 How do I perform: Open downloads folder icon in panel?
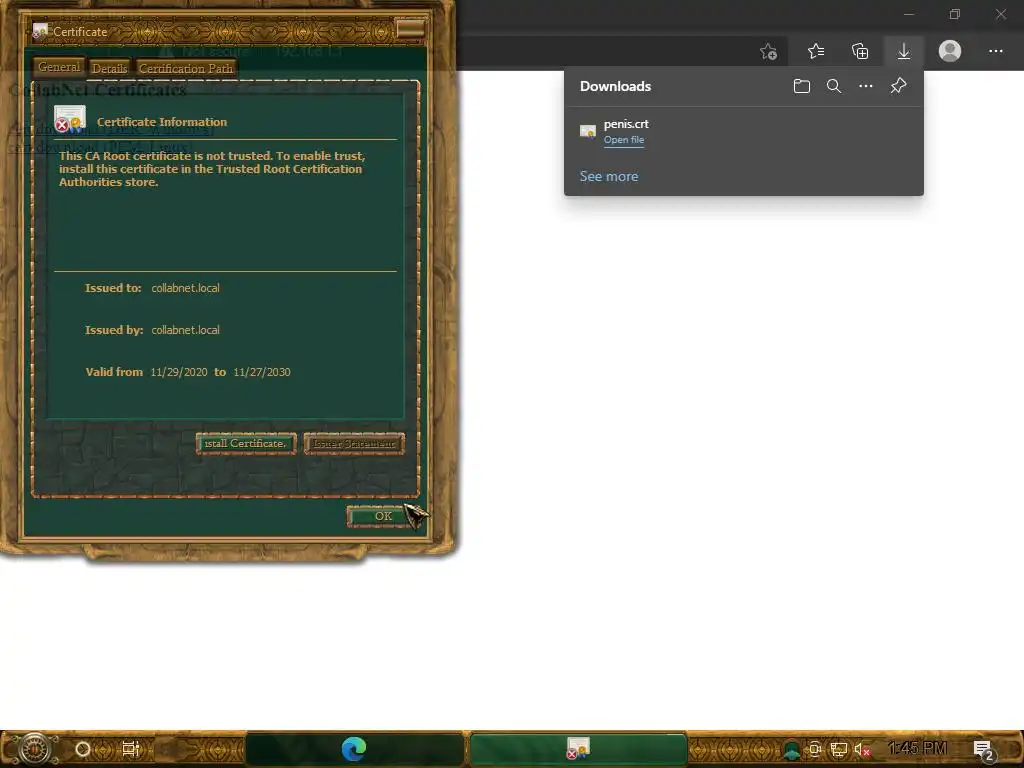pos(801,86)
